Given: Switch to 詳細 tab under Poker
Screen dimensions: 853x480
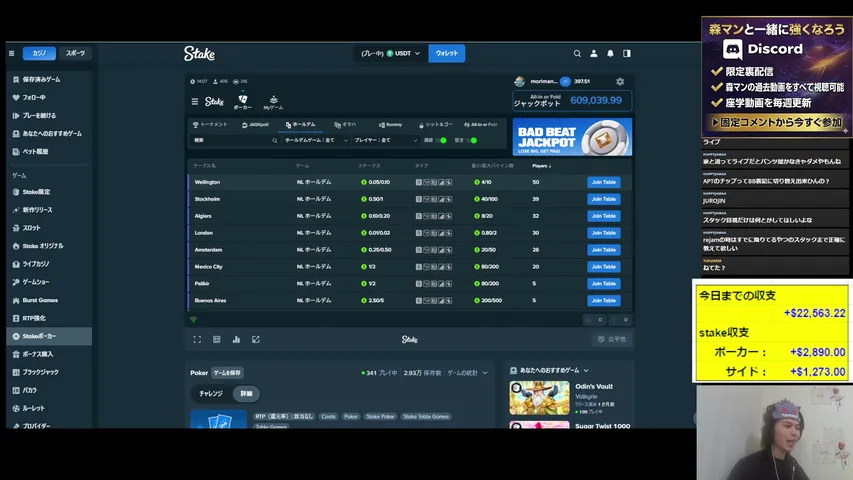Looking at the screenshot, I should (x=246, y=393).
